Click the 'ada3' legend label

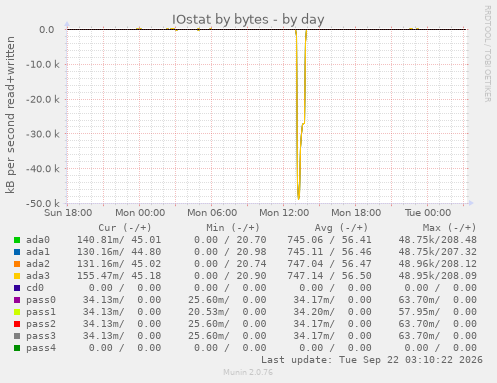38,276
